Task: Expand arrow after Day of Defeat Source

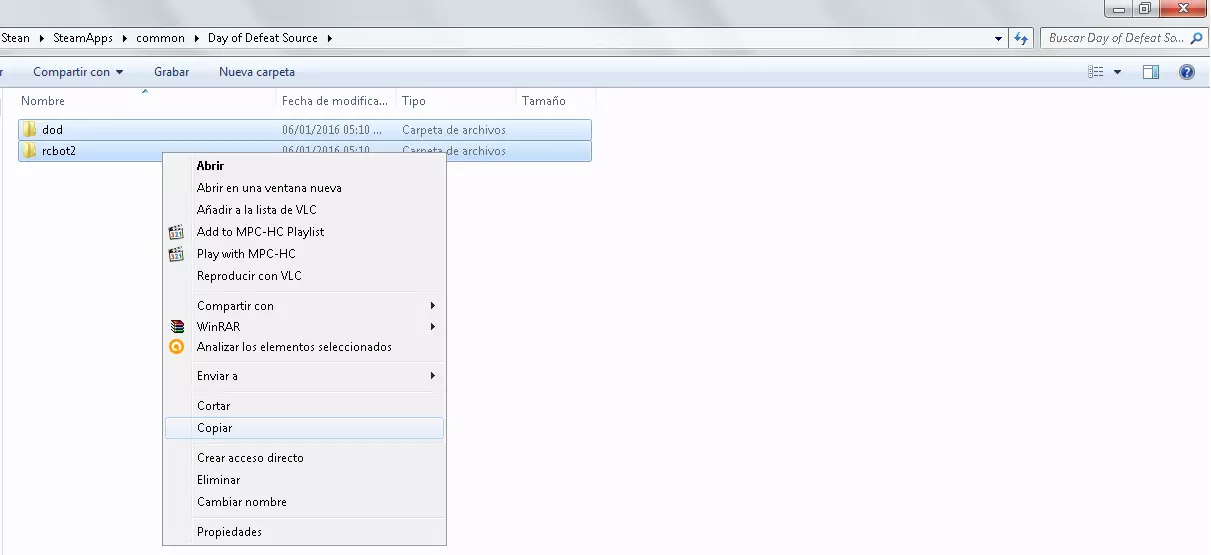Action: click(x=329, y=38)
